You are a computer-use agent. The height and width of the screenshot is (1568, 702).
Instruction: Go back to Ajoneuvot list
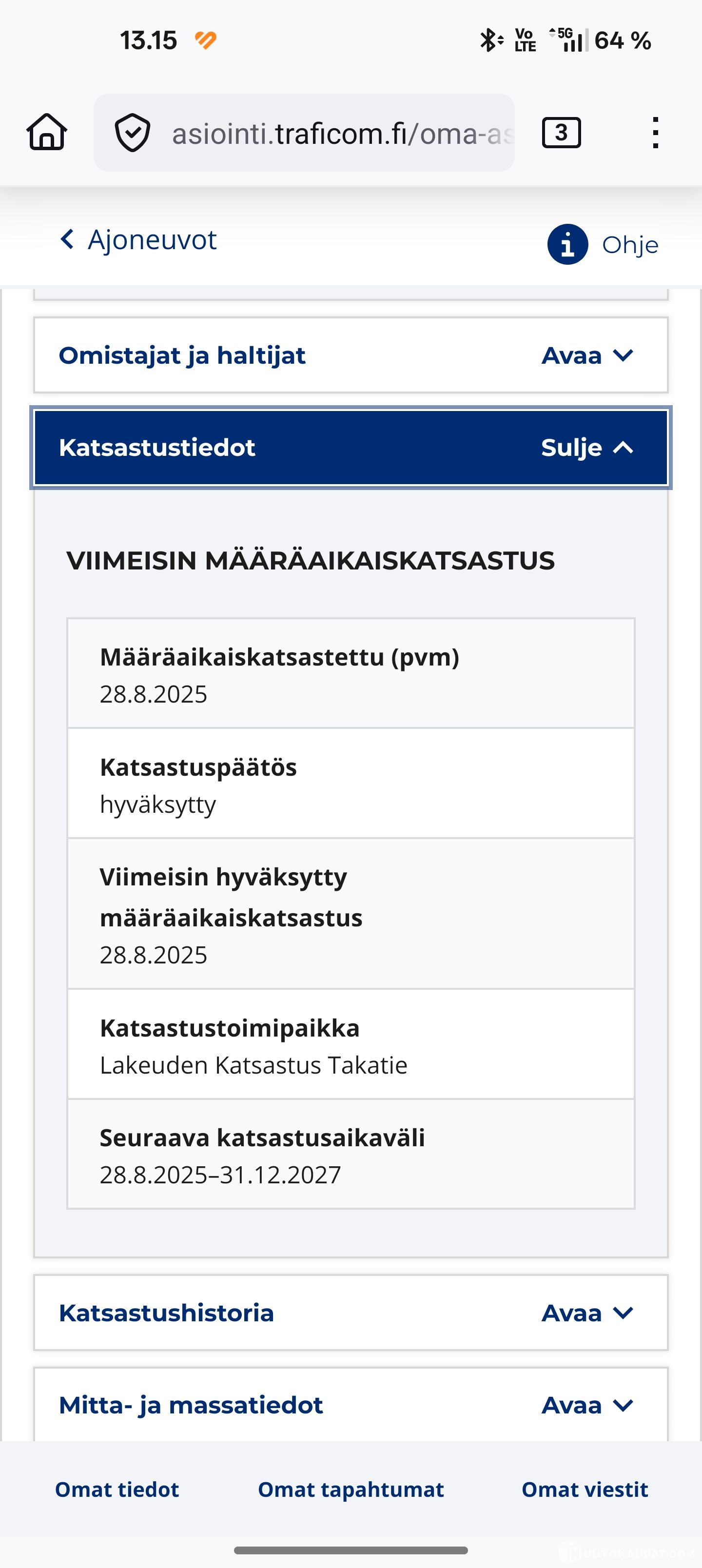pos(152,240)
